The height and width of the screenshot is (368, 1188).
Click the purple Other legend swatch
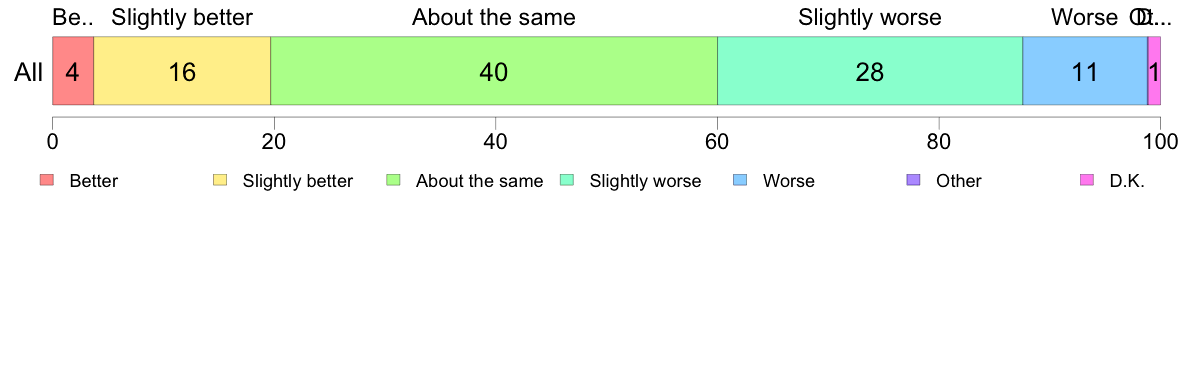coord(914,180)
